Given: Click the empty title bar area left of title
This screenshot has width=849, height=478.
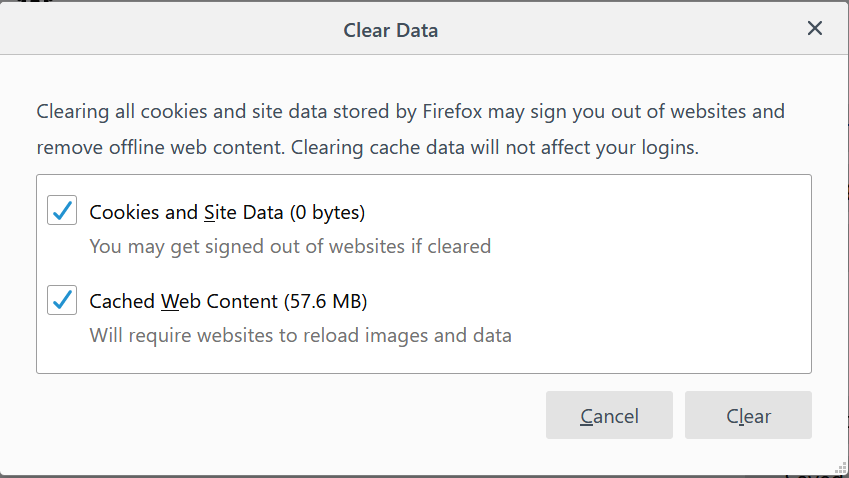Looking at the screenshot, I should [162, 28].
